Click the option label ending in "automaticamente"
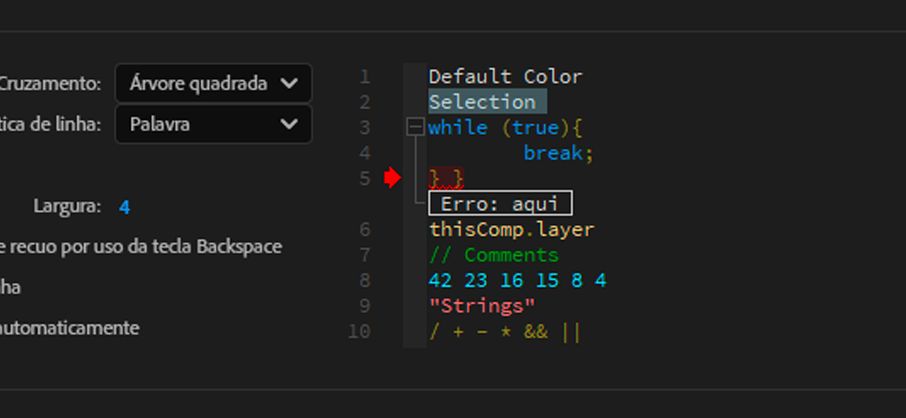The image size is (906, 418). tap(70, 328)
